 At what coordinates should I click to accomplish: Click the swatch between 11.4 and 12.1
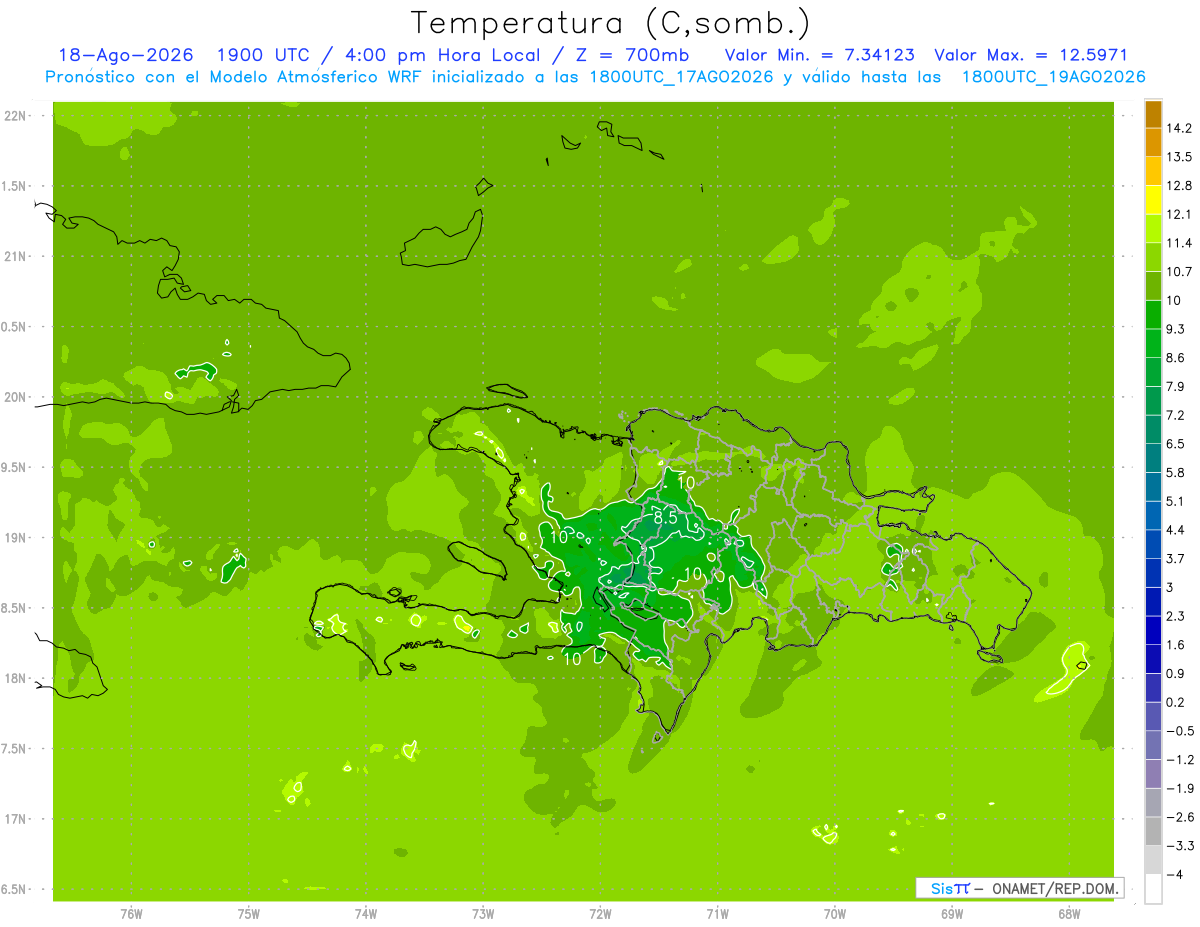pyautogui.click(x=1153, y=229)
